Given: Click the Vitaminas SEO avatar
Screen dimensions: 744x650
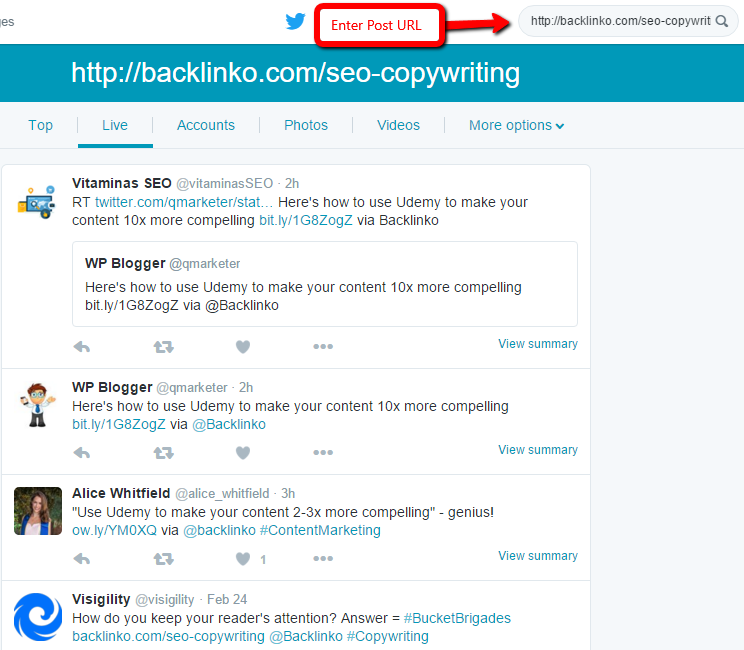Looking at the screenshot, I should pyautogui.click(x=38, y=202).
